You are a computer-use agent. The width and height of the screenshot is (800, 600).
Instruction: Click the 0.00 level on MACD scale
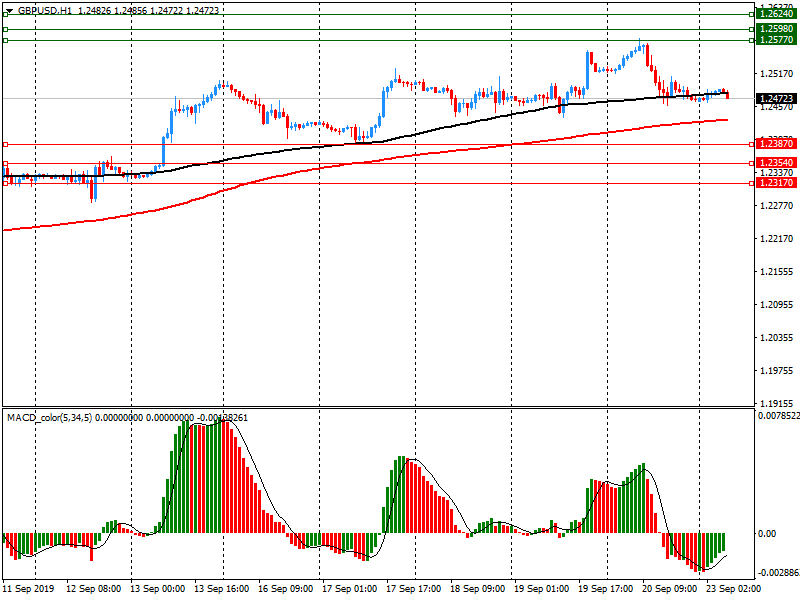click(767, 534)
